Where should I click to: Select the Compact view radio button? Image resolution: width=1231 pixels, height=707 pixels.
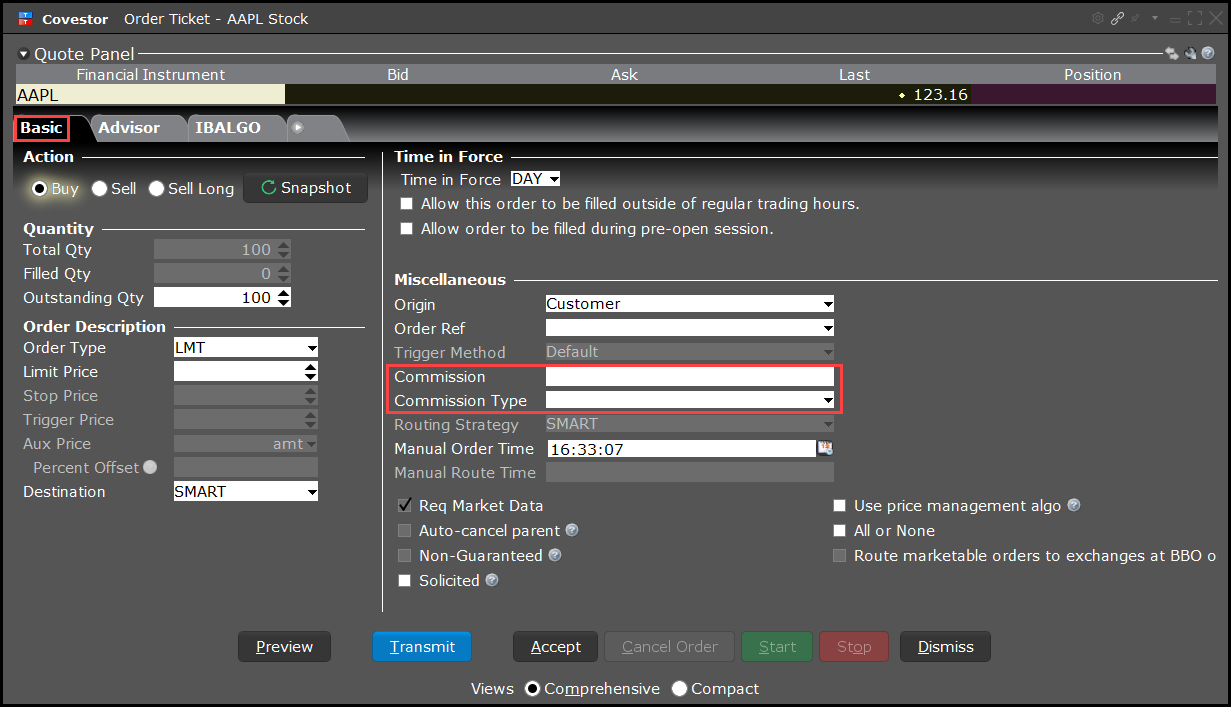click(x=680, y=689)
